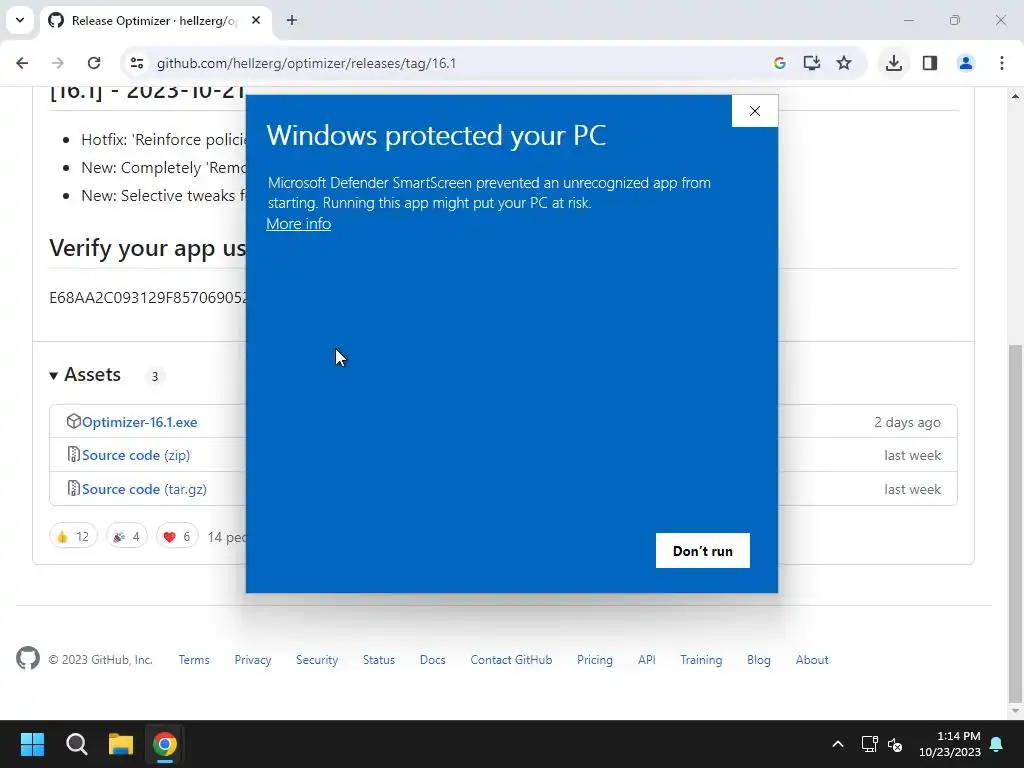Click the party popper reaction 4

point(127,536)
